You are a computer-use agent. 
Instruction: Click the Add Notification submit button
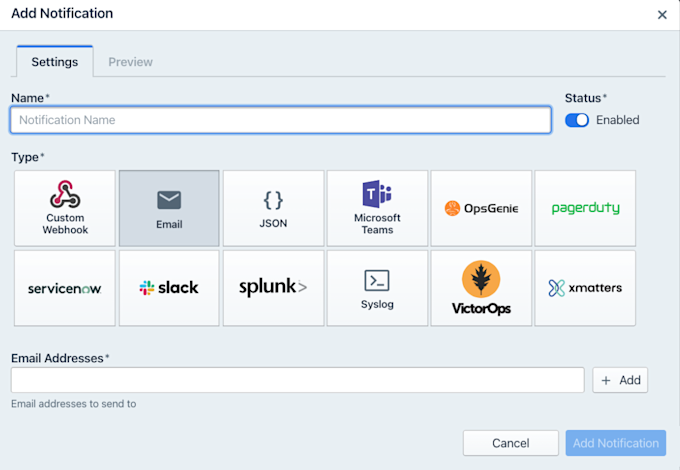(x=615, y=443)
